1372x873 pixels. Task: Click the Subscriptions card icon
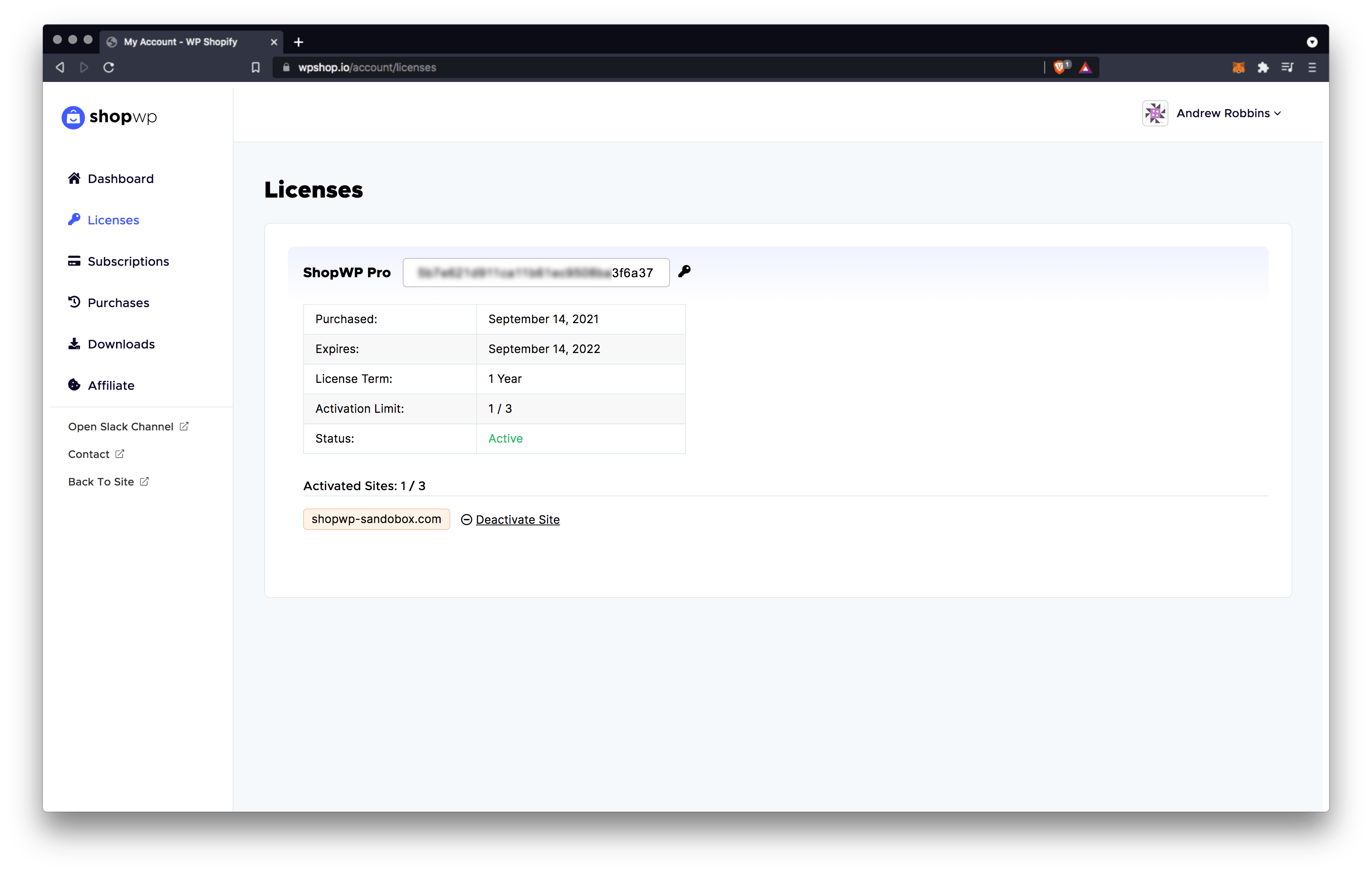point(74,261)
